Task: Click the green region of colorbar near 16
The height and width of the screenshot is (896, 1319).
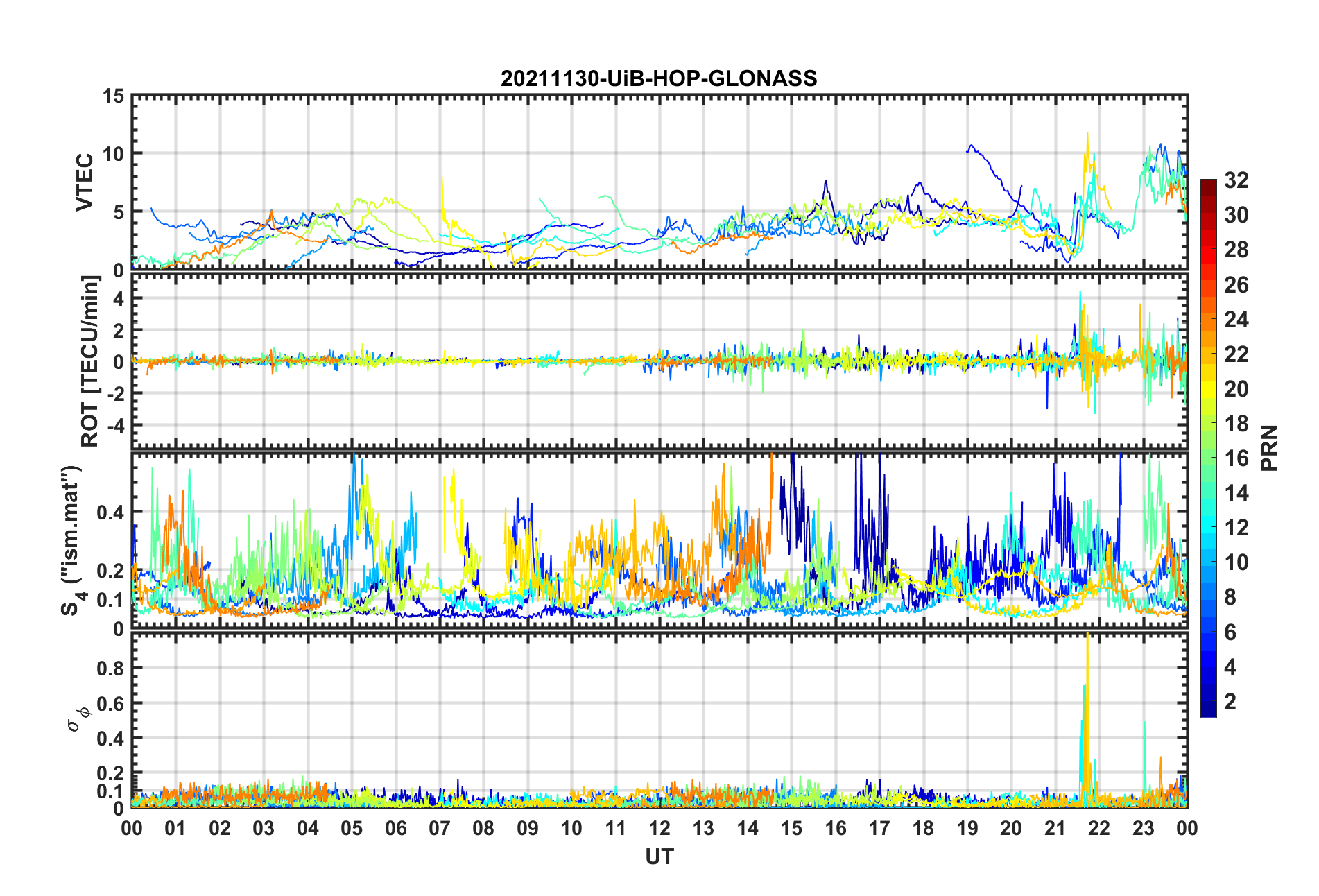Action: (1209, 458)
